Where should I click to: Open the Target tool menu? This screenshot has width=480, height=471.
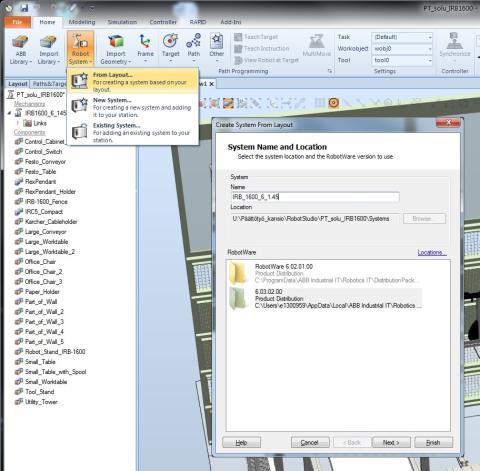tap(171, 48)
